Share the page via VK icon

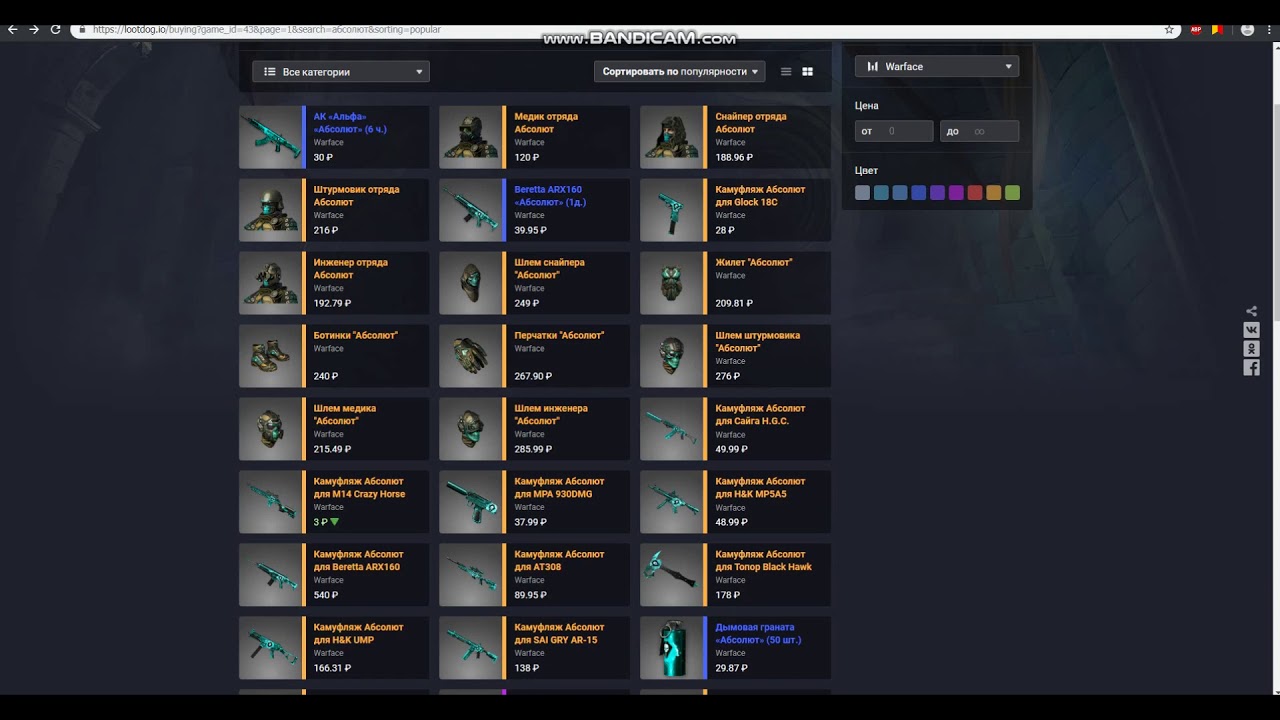[x=1251, y=330]
